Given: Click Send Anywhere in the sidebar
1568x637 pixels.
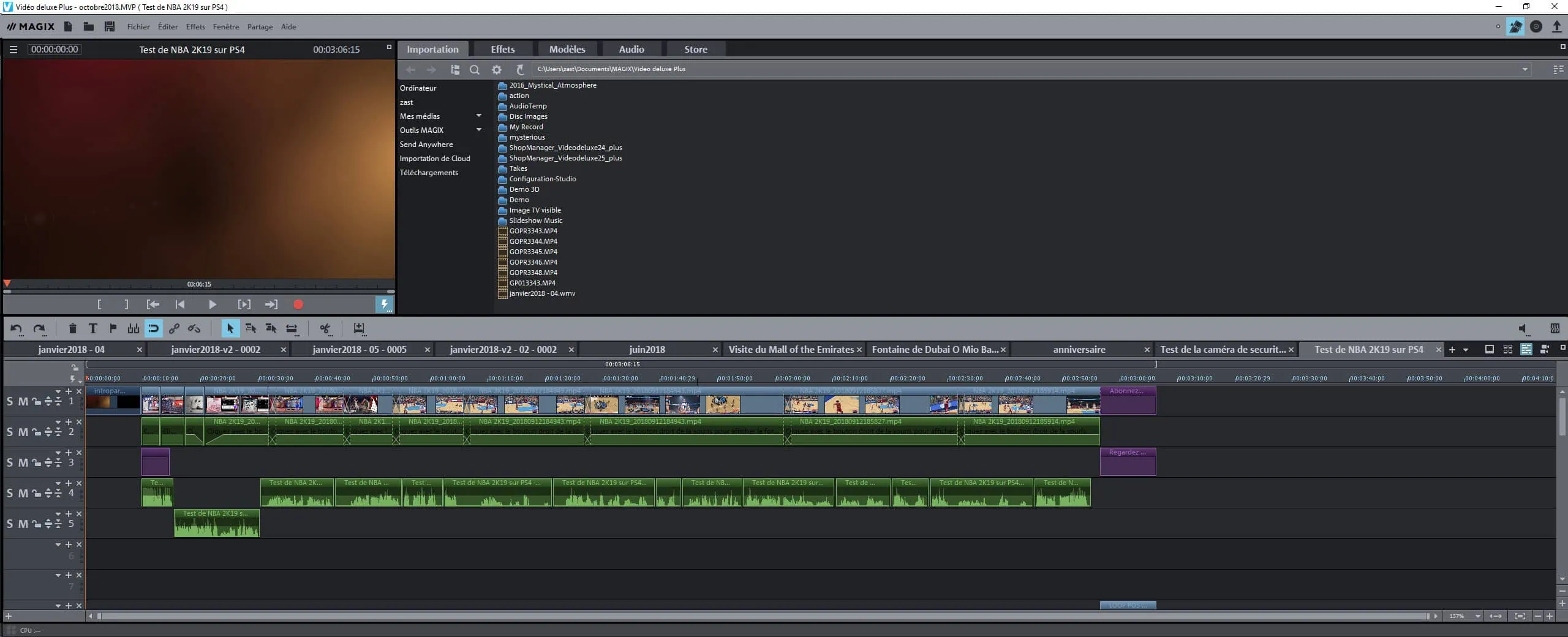Looking at the screenshot, I should pyautogui.click(x=426, y=145).
